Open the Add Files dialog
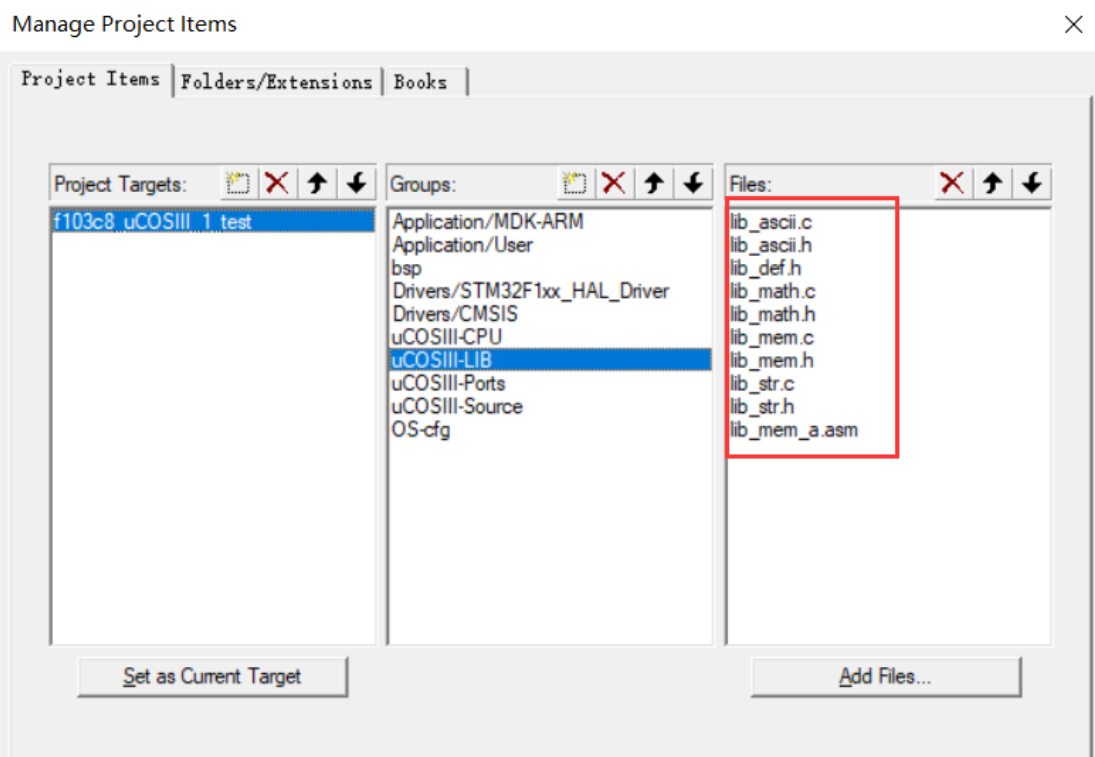 (884, 676)
